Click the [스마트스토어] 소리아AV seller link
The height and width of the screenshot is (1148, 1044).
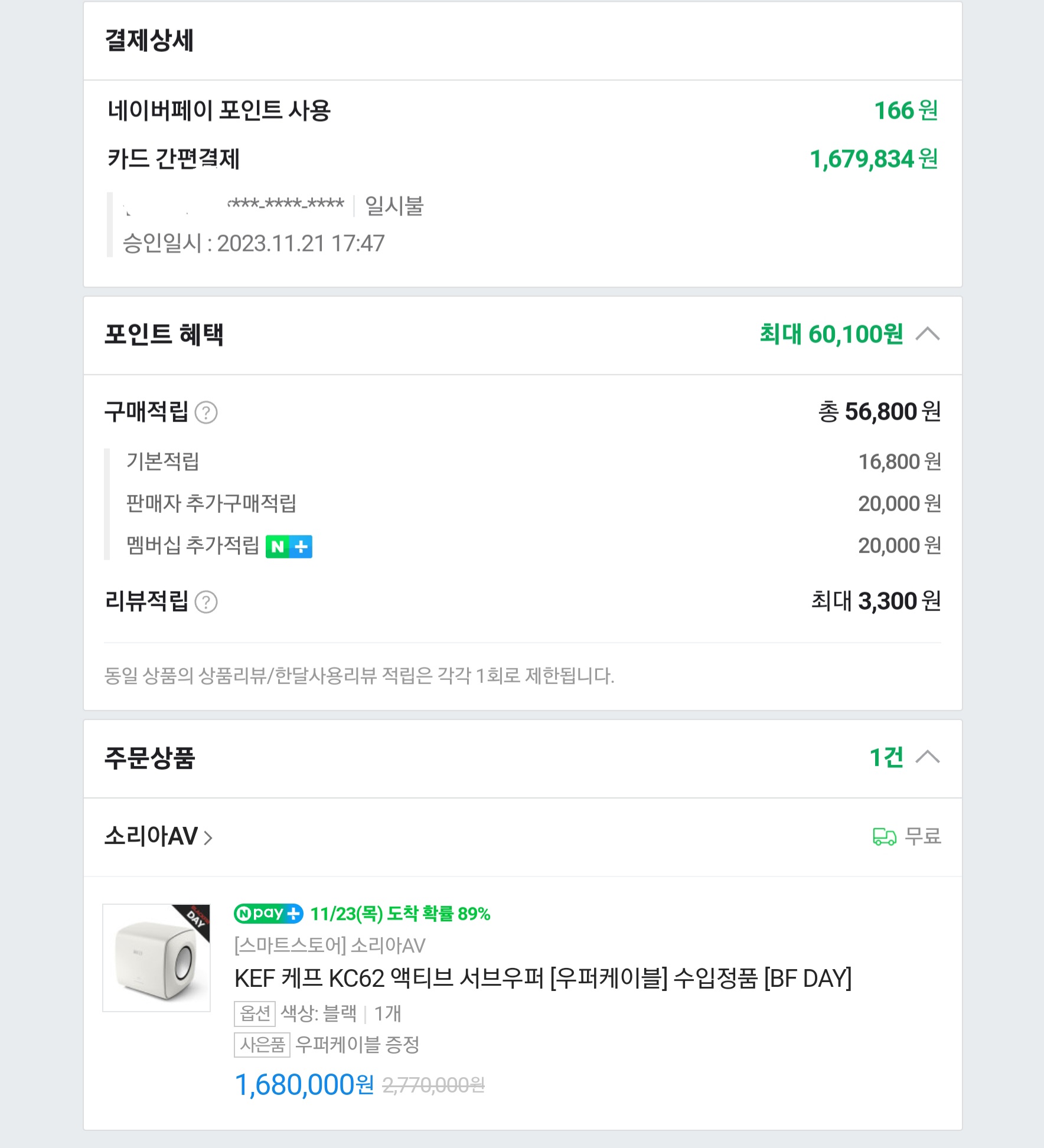329,946
